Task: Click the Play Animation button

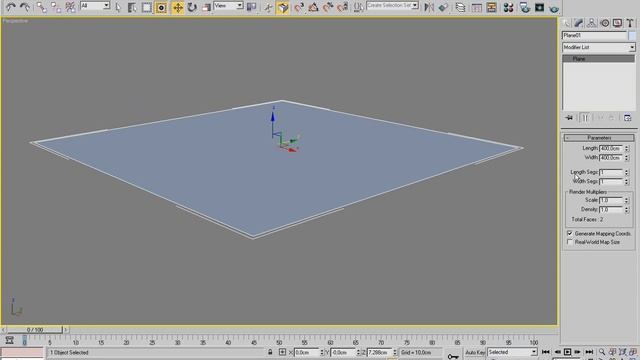Action: click(568, 352)
